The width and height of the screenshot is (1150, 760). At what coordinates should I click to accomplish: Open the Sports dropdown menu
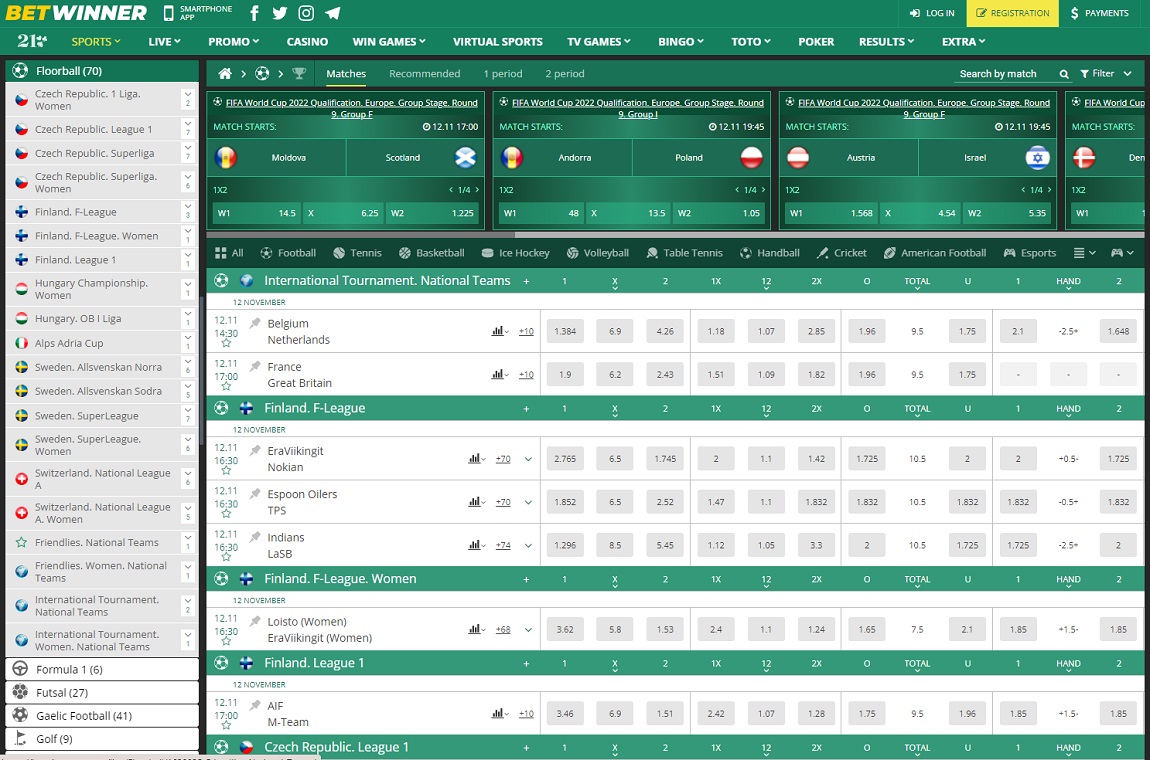point(96,42)
